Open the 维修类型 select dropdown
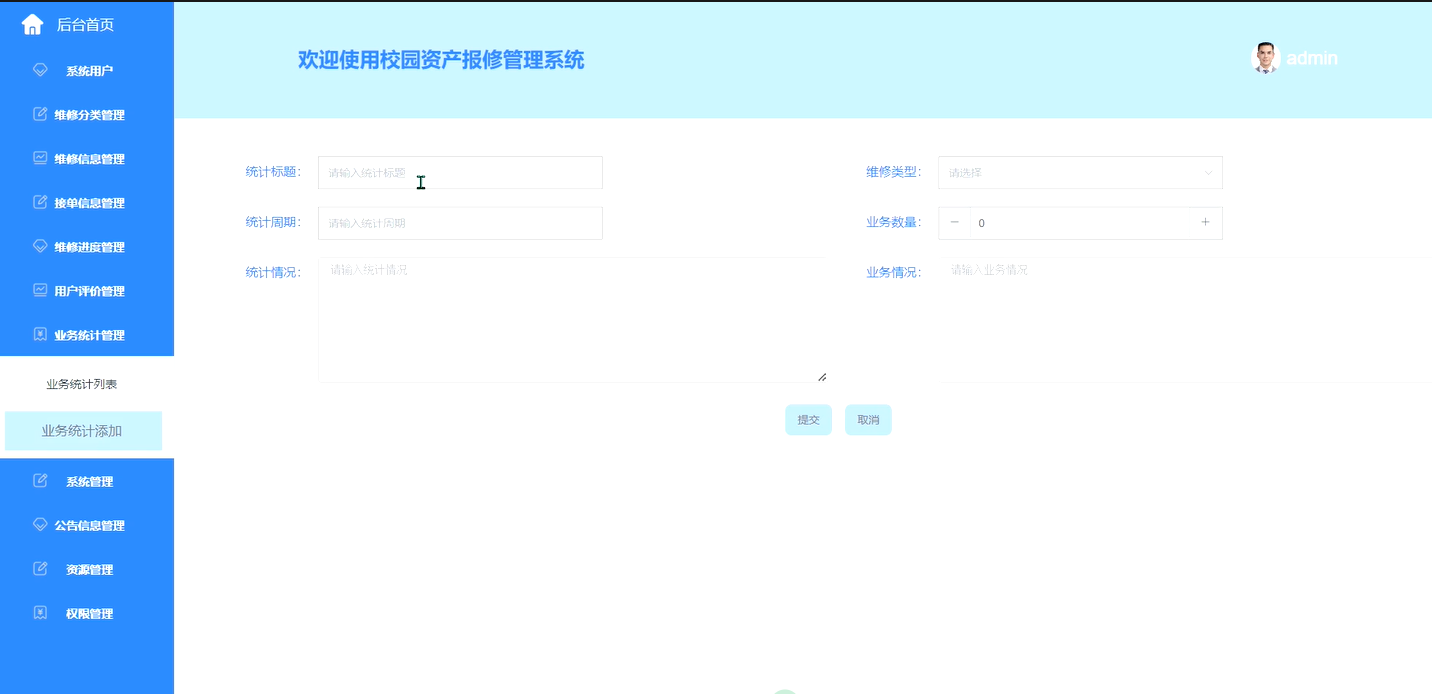 click(1080, 172)
